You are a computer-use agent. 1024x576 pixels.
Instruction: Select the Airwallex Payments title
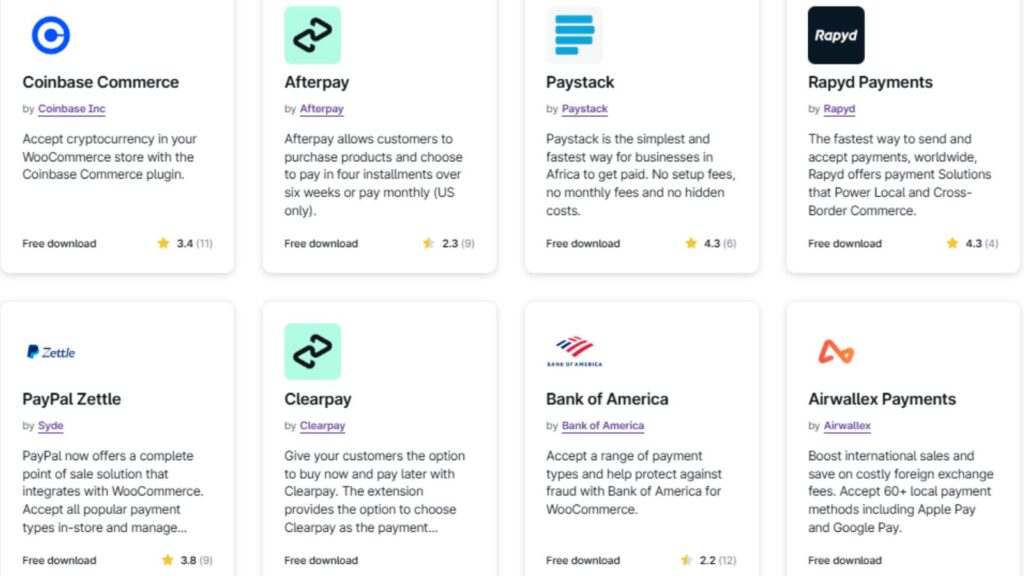881,399
